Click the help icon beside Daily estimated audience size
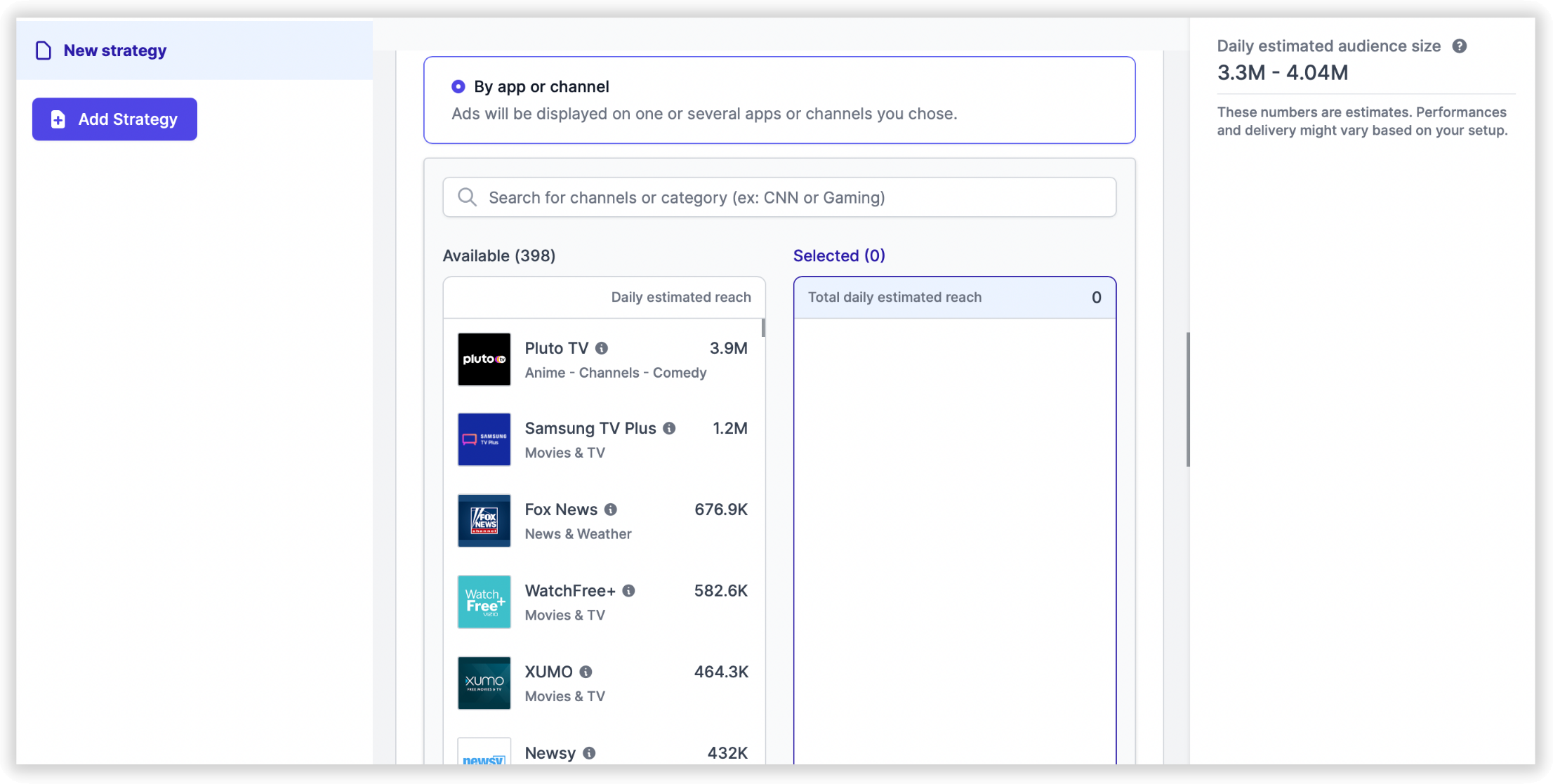The height and width of the screenshot is (784, 1553). point(1460,46)
